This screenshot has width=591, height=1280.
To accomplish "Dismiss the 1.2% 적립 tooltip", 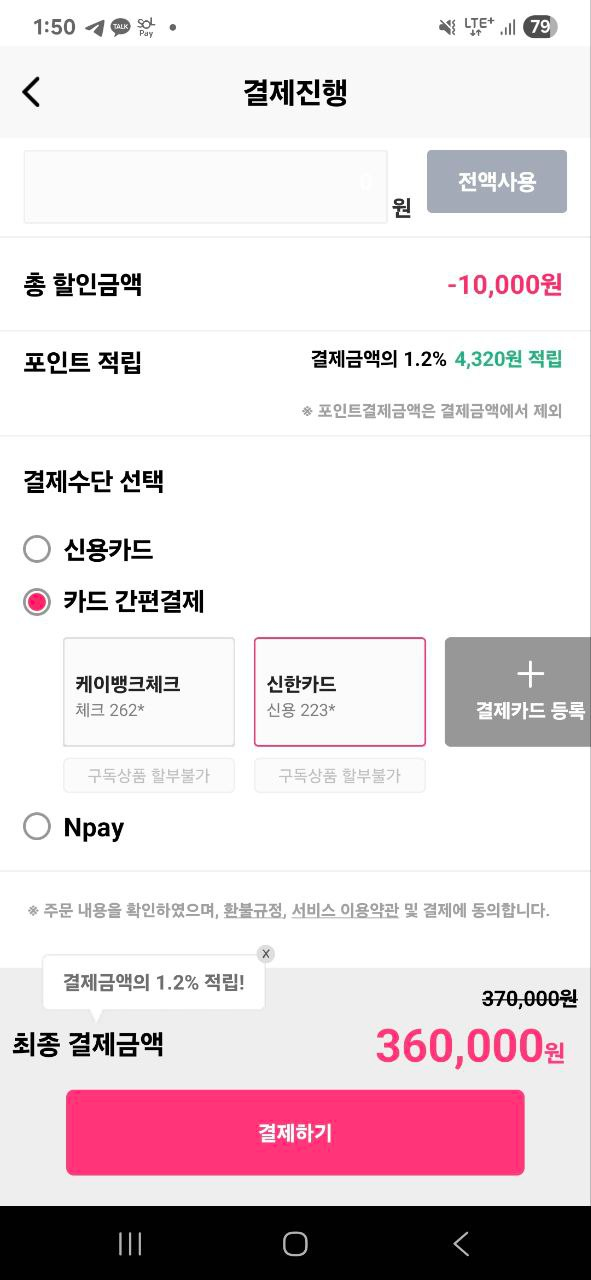I will [265, 954].
